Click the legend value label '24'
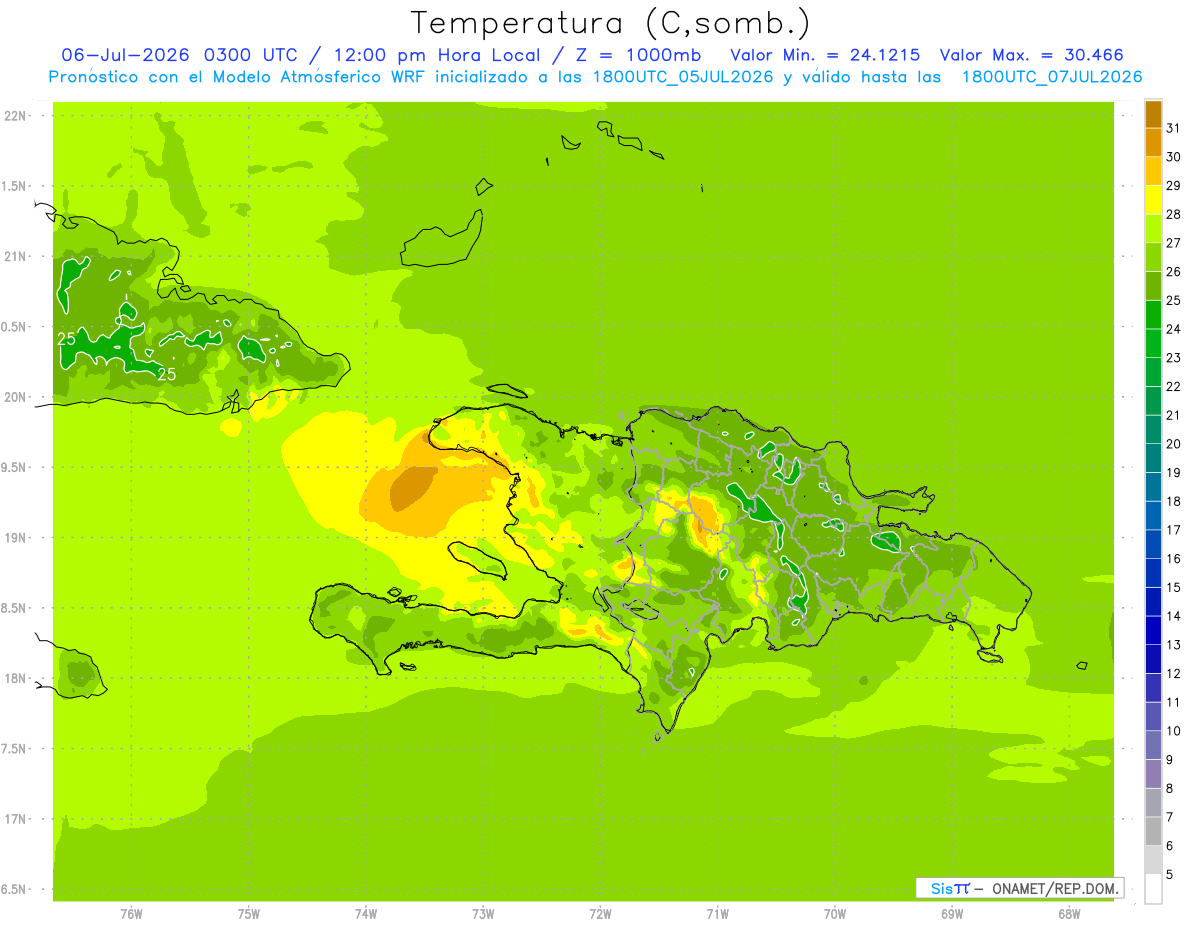 [1173, 329]
